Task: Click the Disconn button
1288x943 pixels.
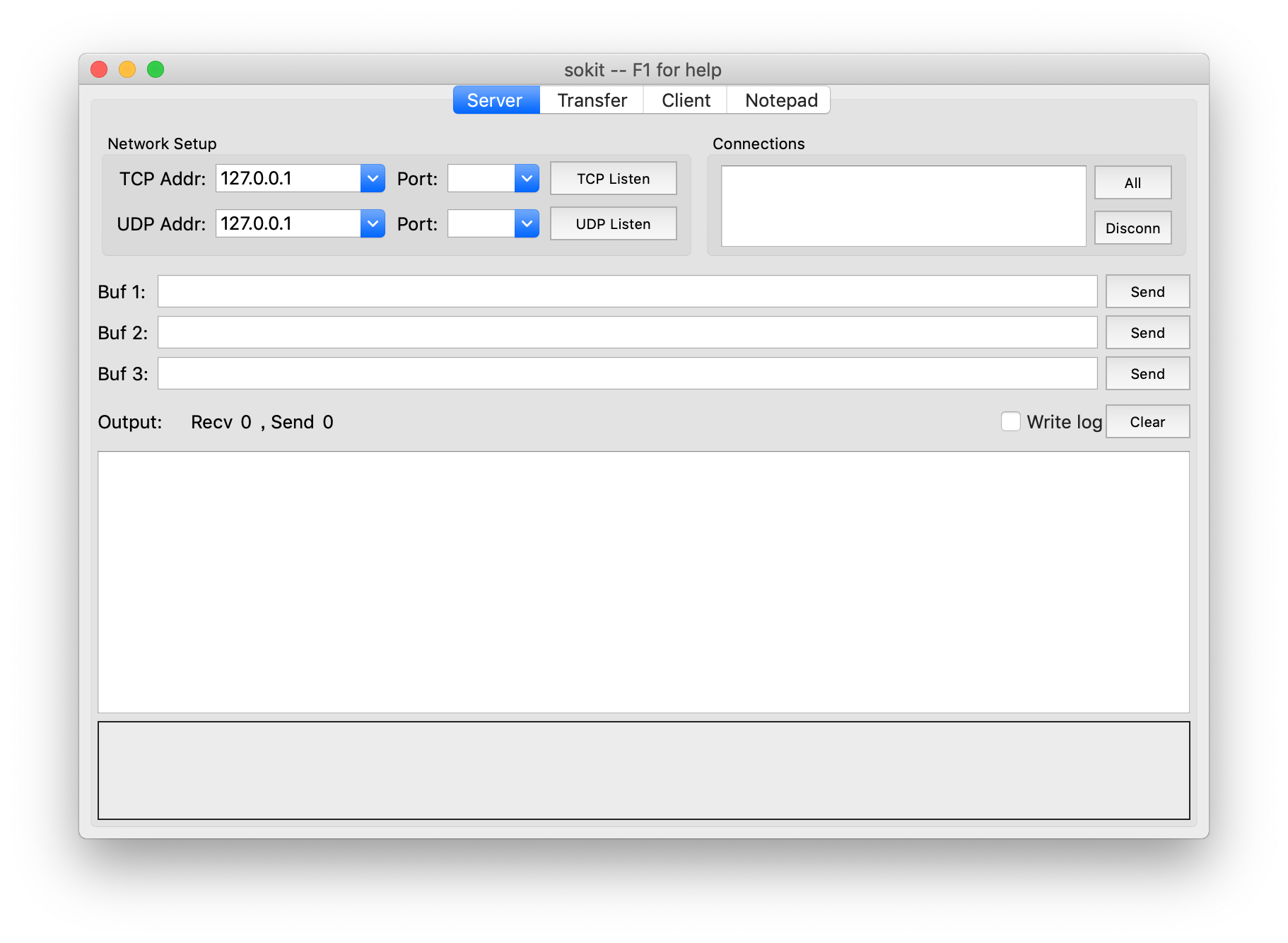Action: point(1132,228)
